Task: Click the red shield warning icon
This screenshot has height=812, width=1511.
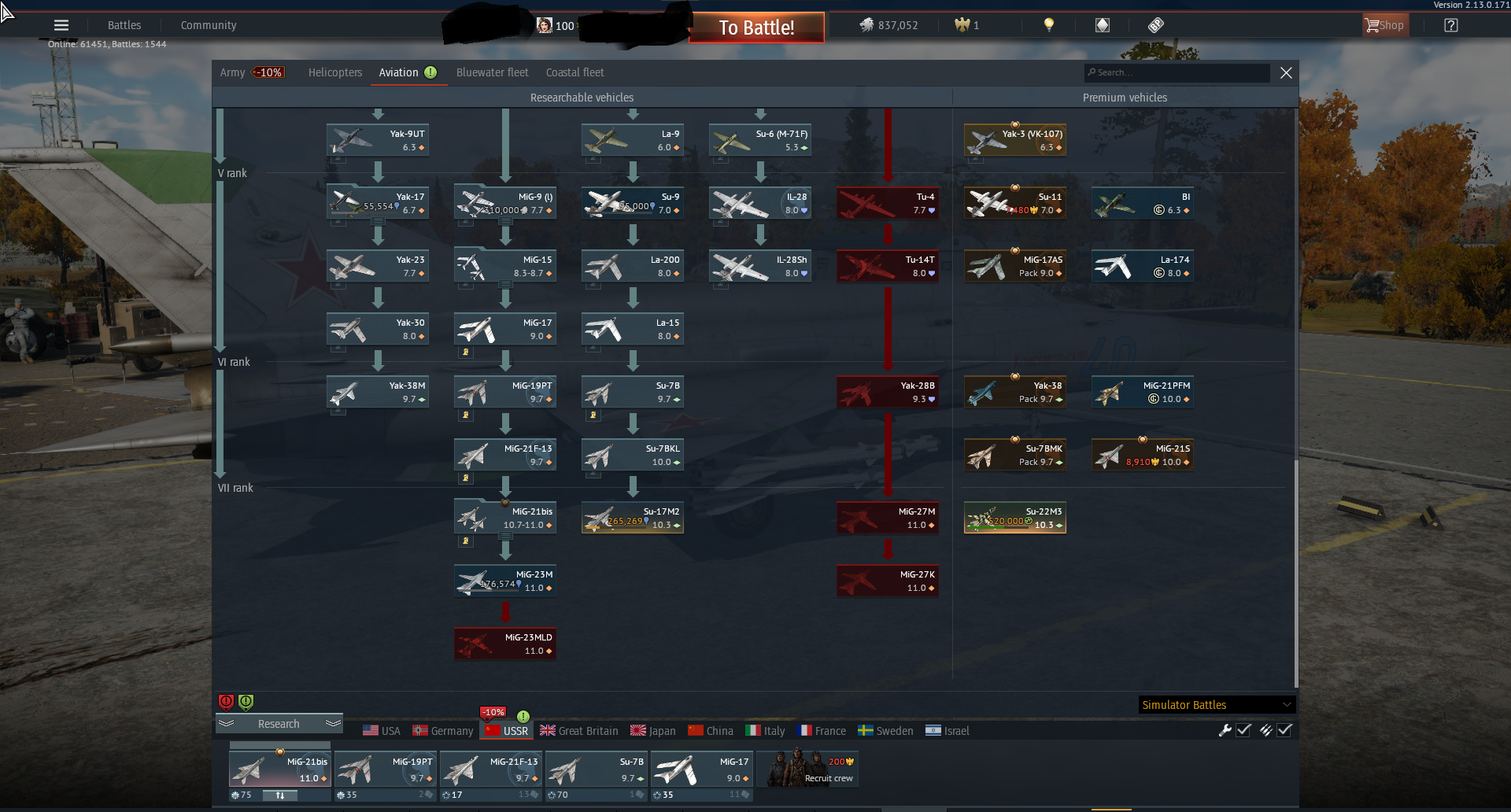Action: click(x=226, y=702)
